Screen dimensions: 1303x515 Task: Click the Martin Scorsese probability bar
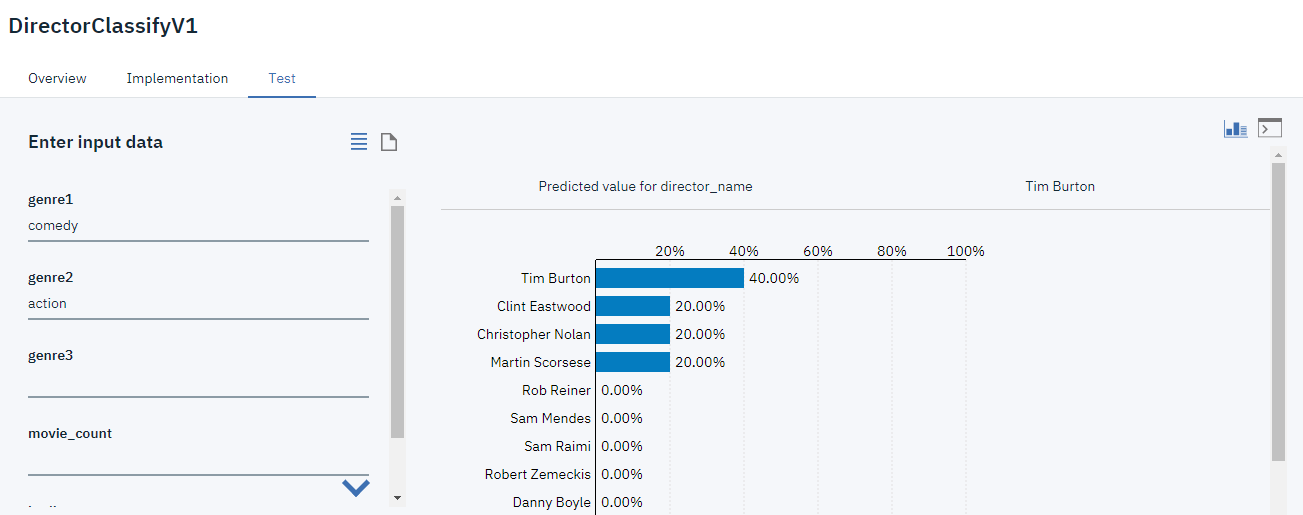[x=633, y=362]
